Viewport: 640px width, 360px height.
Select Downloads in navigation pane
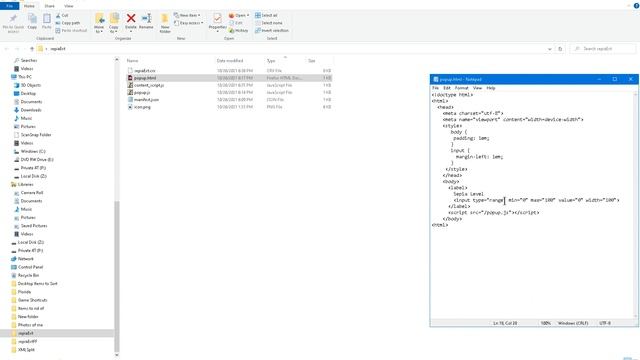point(31,110)
